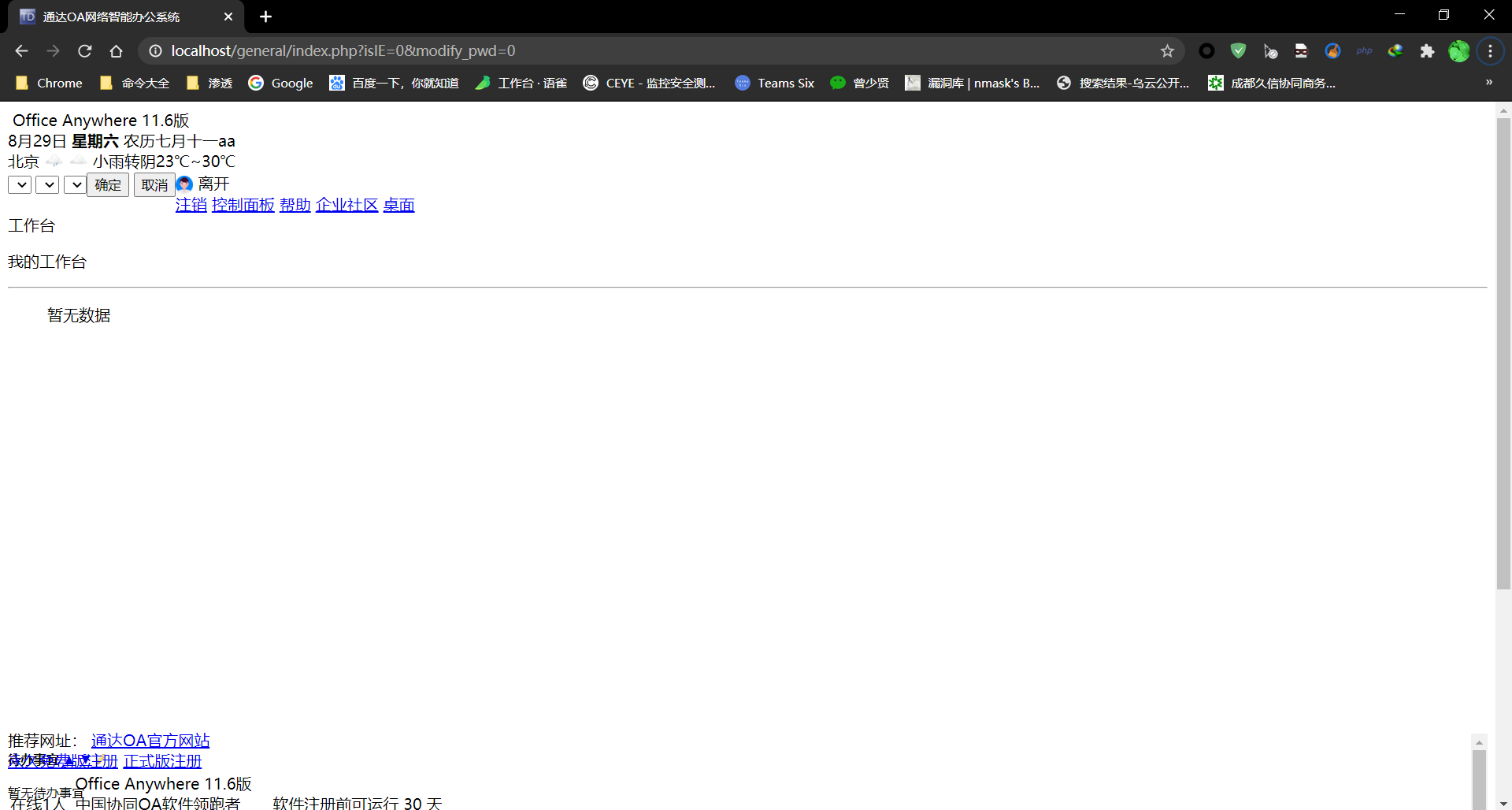Open the 工作台·语雀 bookmark
This screenshot has width=1512, height=810.
521,83
